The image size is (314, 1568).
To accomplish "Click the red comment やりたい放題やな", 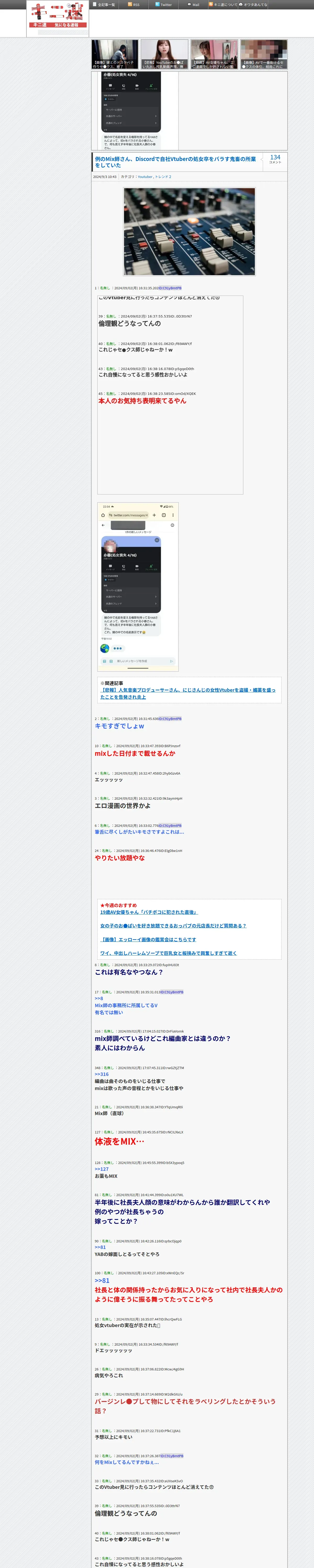I will coord(120,858).
